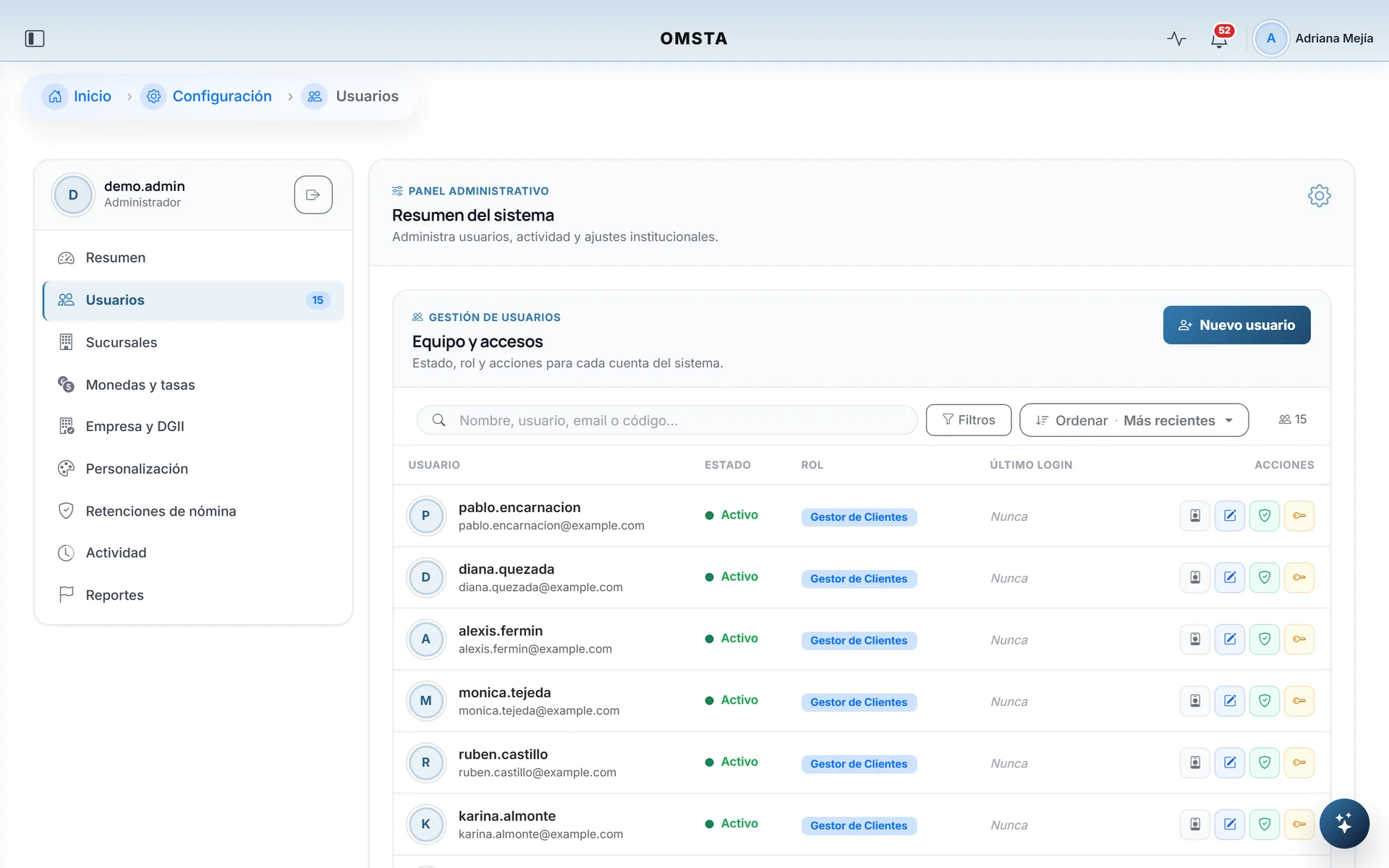Open Monedas y tasas section
Image resolution: width=1389 pixels, height=868 pixels.
(193, 385)
